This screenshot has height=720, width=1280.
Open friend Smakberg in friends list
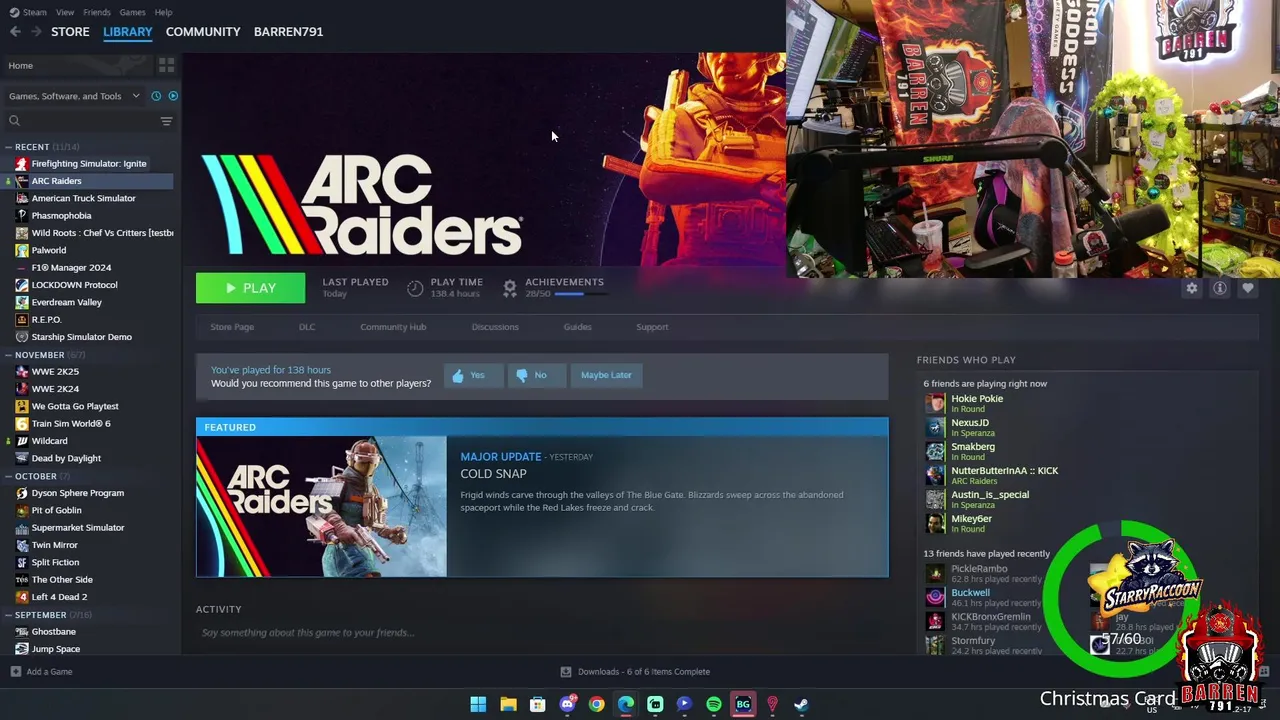(973, 447)
